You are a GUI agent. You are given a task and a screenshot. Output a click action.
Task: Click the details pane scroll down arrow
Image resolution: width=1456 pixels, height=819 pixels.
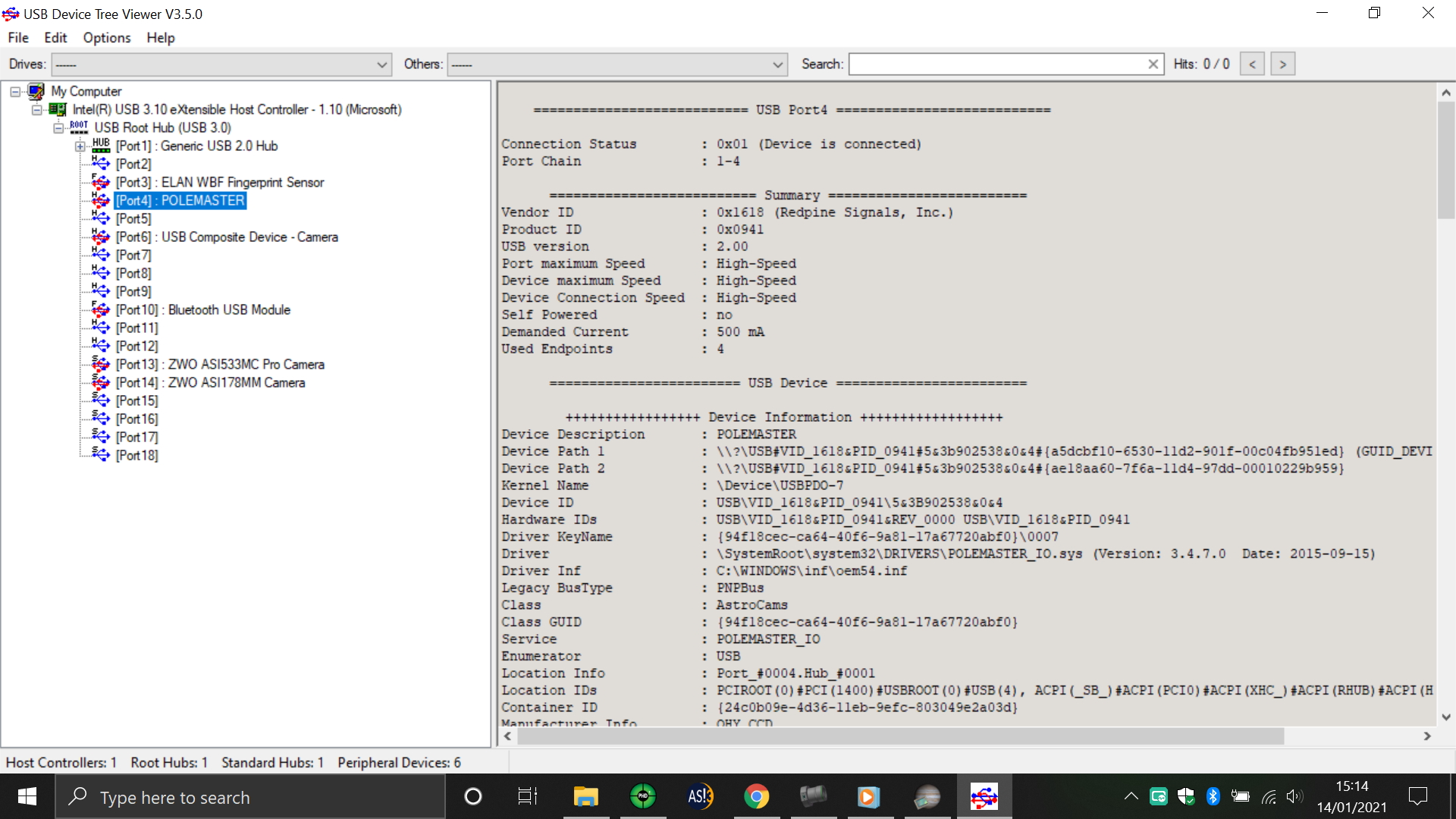pos(1446,717)
